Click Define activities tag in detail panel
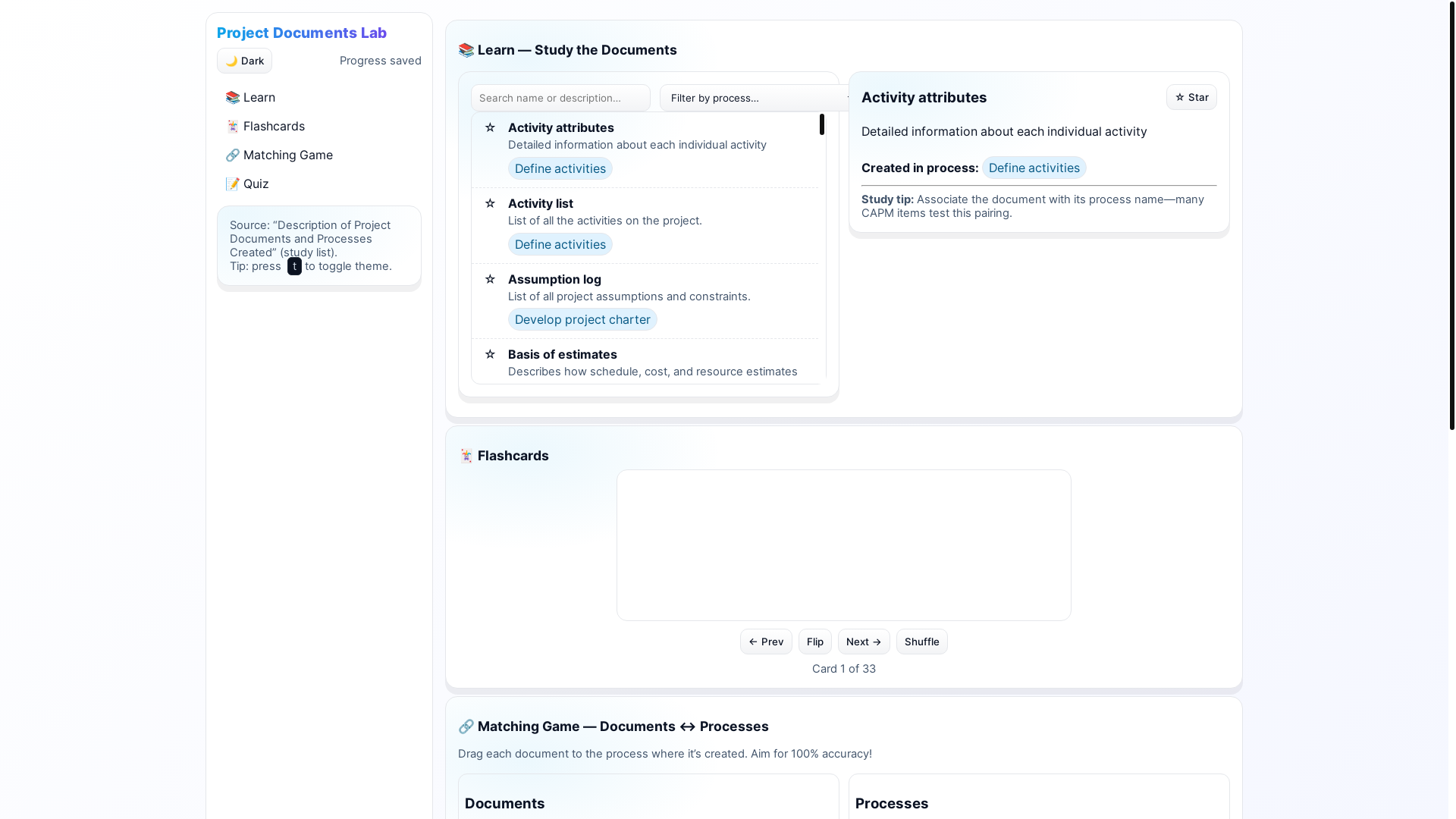The height and width of the screenshot is (819, 1456). 1034,168
